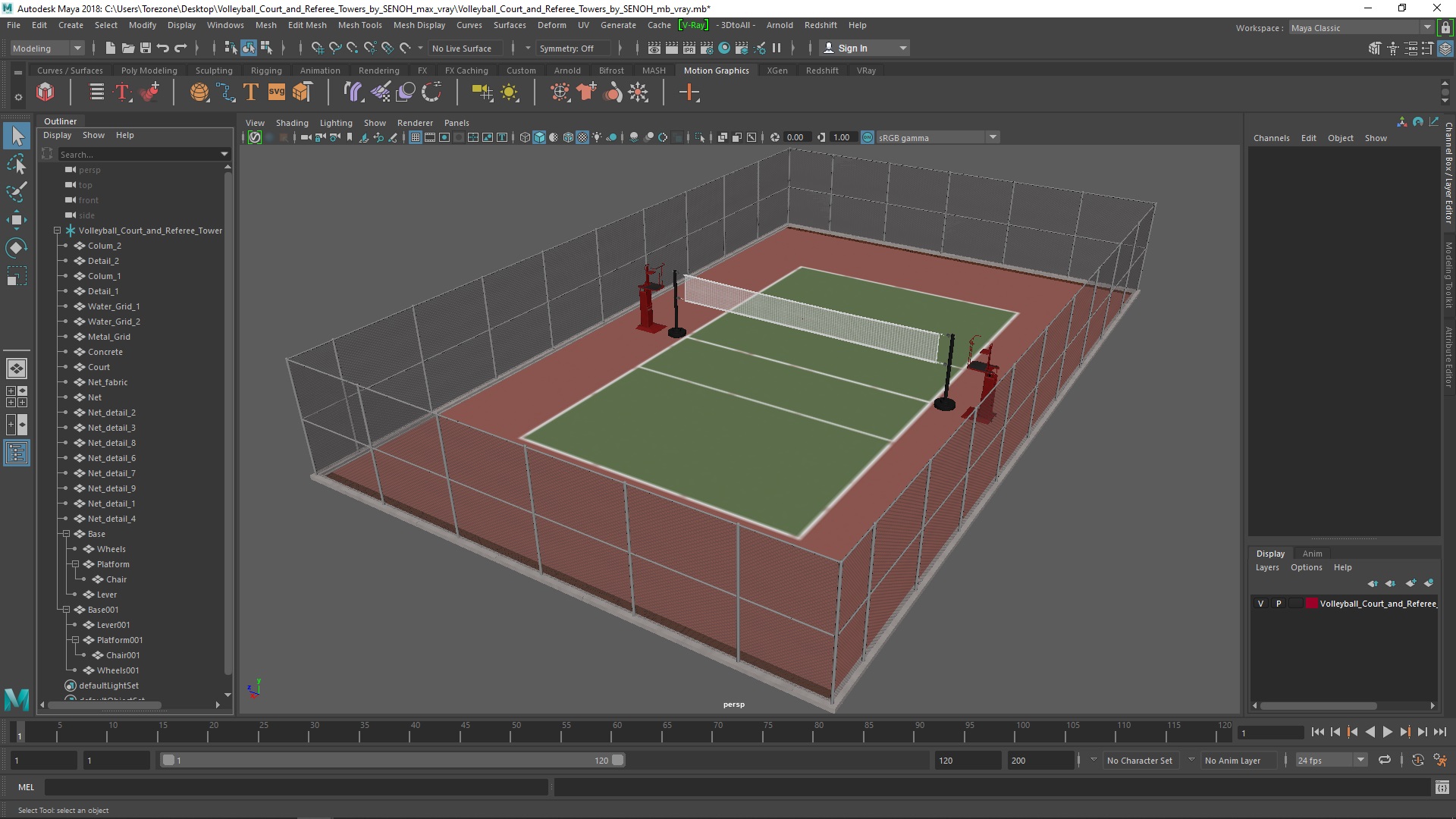
Task: Toggle the layer playback P box
Action: tap(1279, 604)
